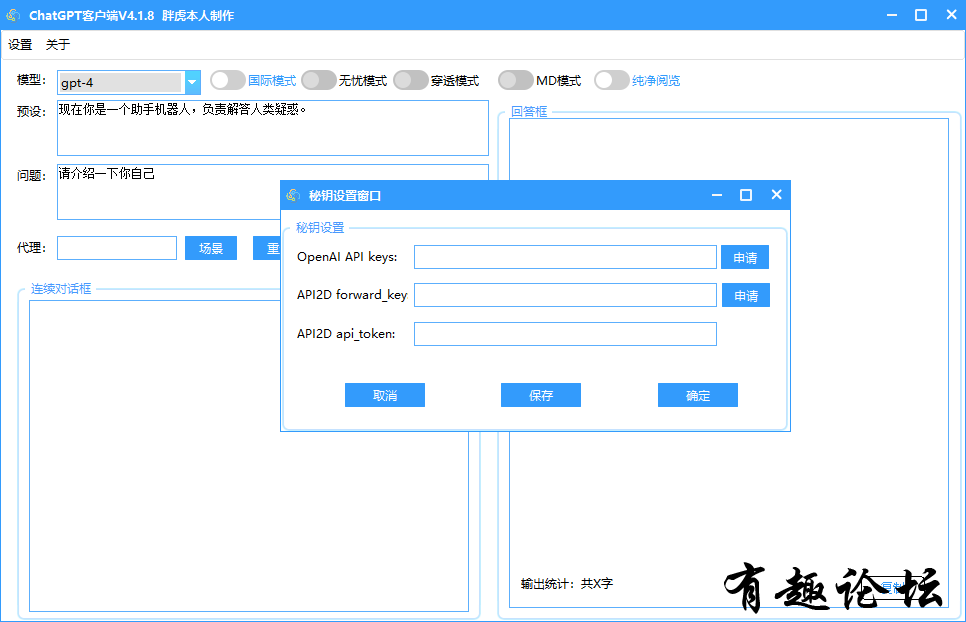Click the 输出统计：共X字 status text
Screen dimensions: 966x622
pos(567,583)
